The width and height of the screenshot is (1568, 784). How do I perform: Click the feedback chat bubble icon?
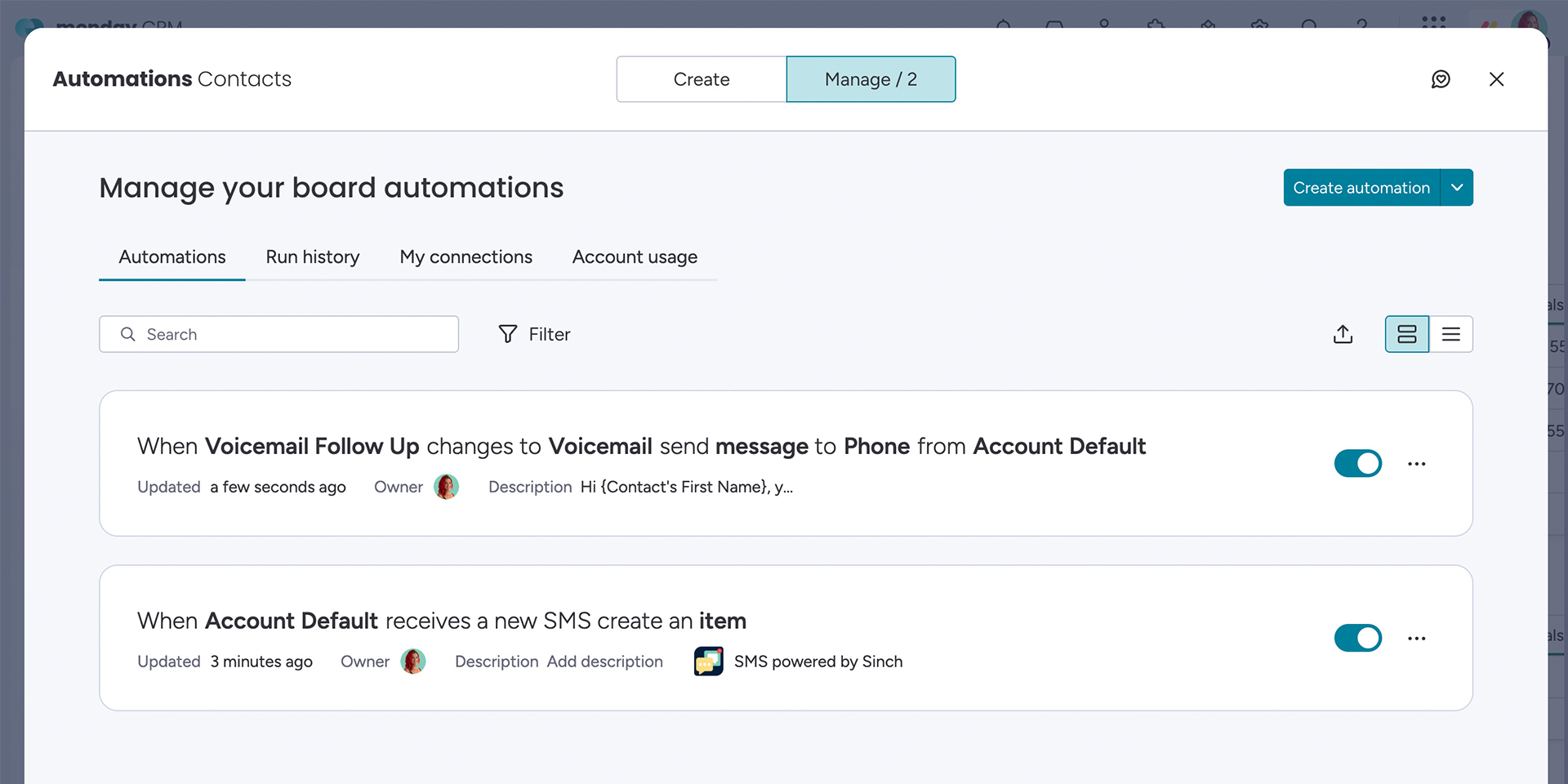pos(1441,79)
